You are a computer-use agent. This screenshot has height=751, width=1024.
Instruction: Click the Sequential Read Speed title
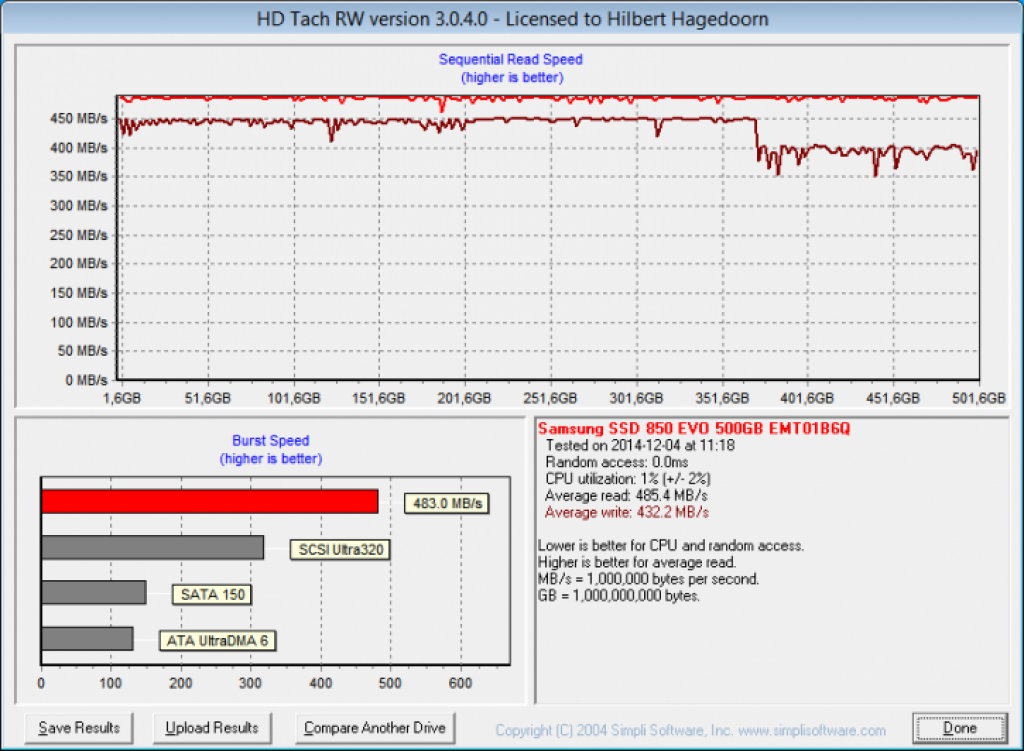coord(511,59)
